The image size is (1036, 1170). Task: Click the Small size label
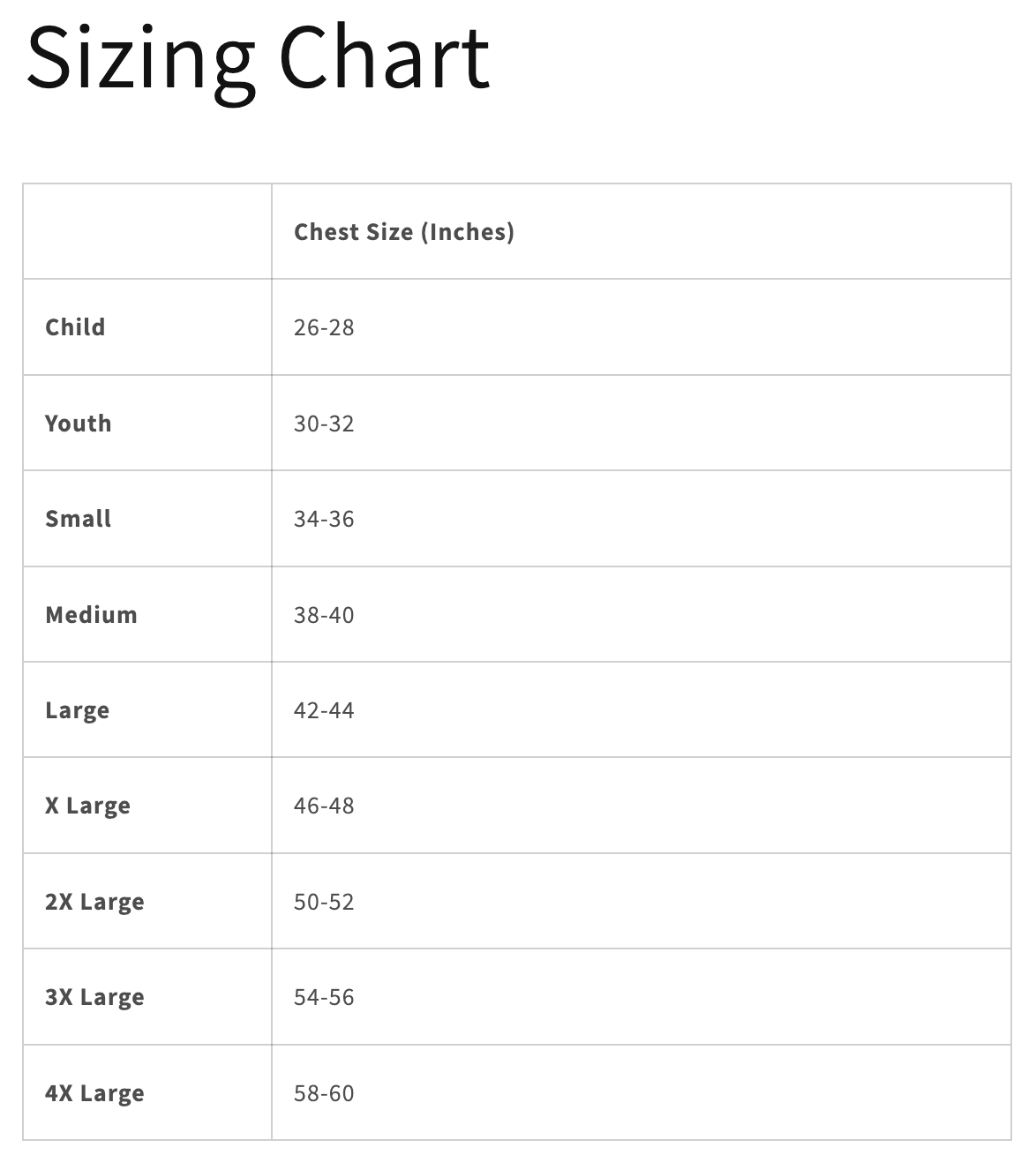pos(79,519)
